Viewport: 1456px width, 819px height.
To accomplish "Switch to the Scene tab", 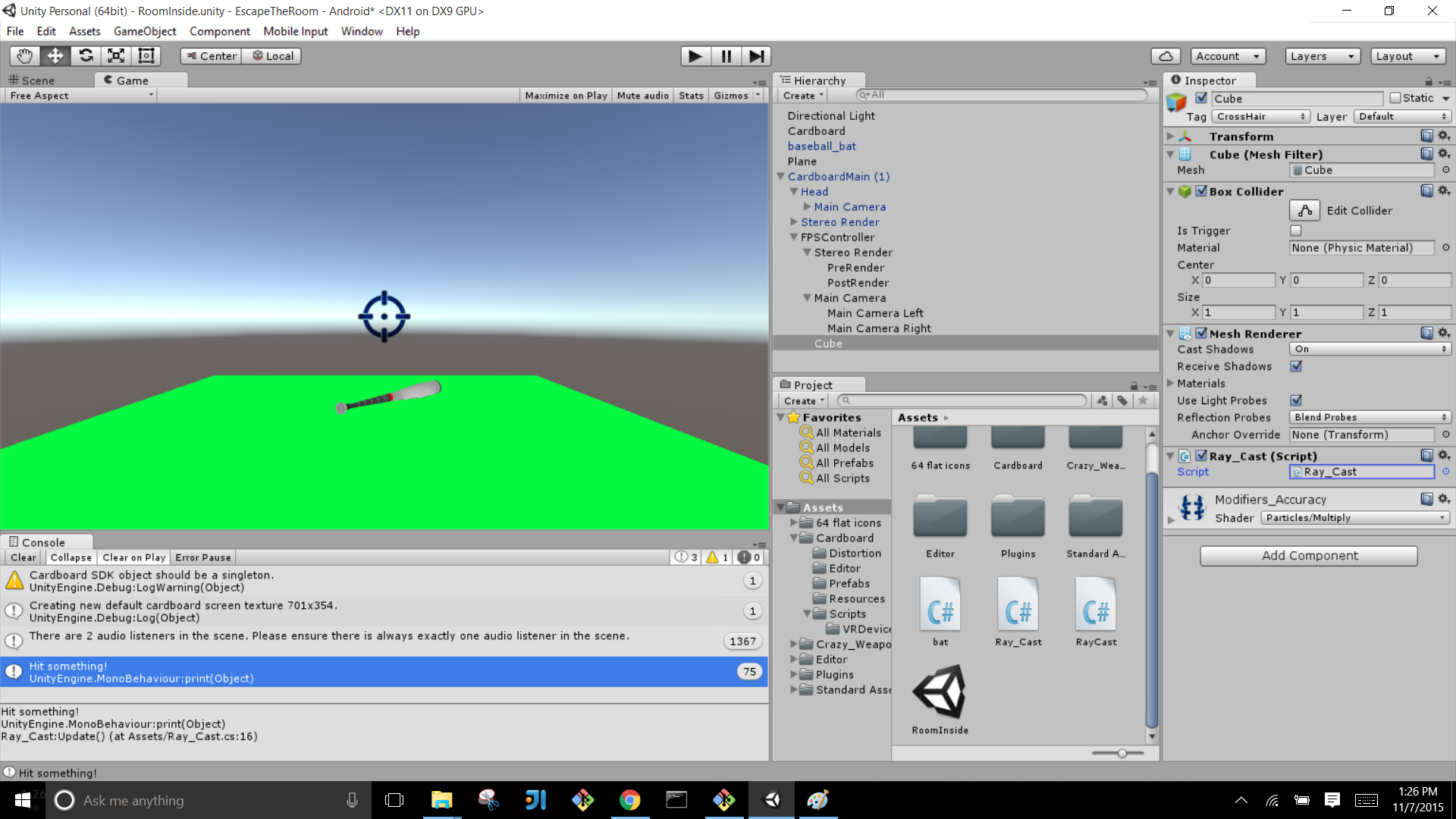I will [32, 80].
